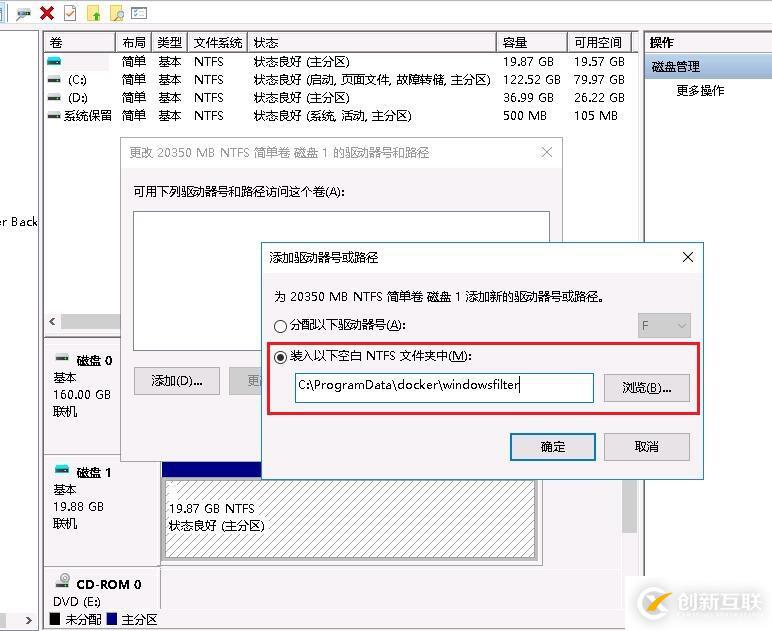This screenshot has height=631, width=772.
Task: Confirm with the 确定 button
Action: pyautogui.click(x=552, y=447)
